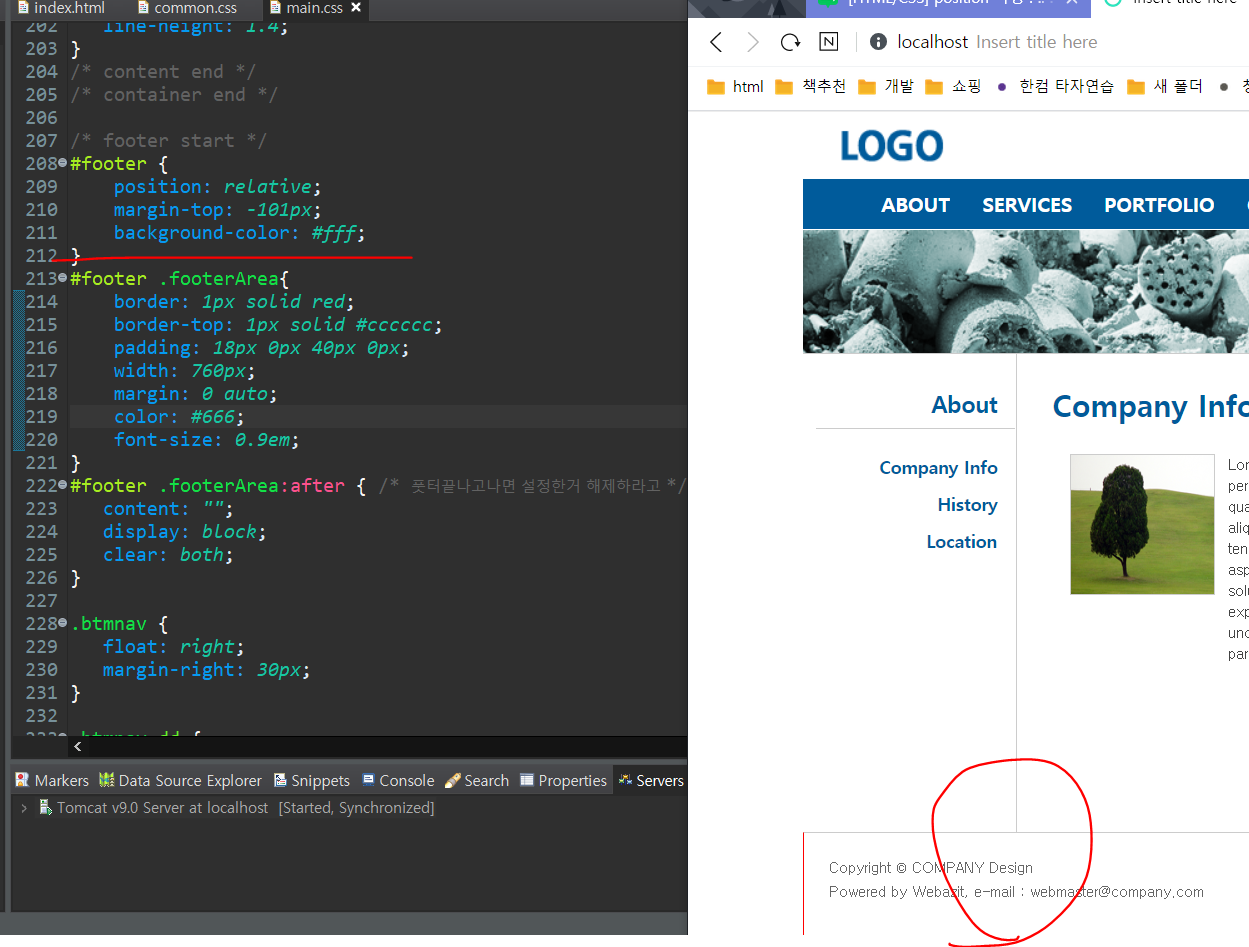This screenshot has width=1249, height=947.
Task: Open the 책추천 bookmark folder
Action: 811,87
